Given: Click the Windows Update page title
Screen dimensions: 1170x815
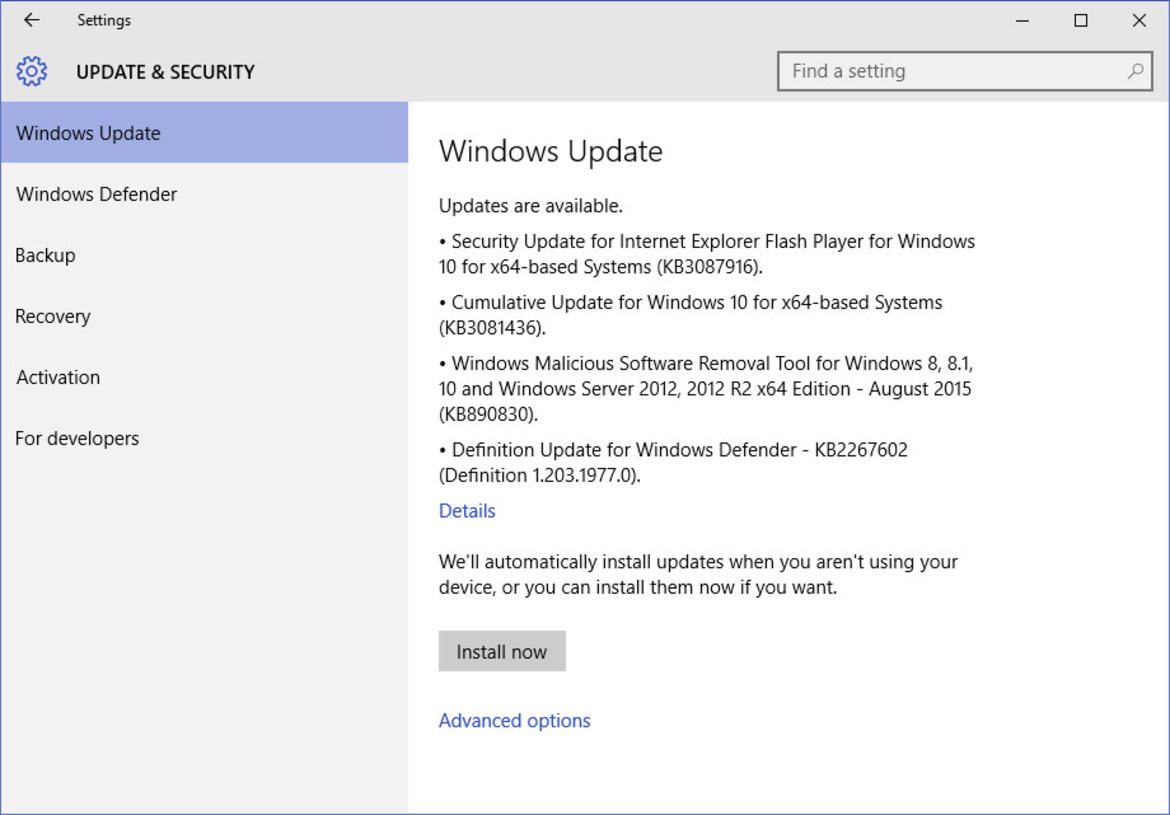Looking at the screenshot, I should (x=551, y=151).
